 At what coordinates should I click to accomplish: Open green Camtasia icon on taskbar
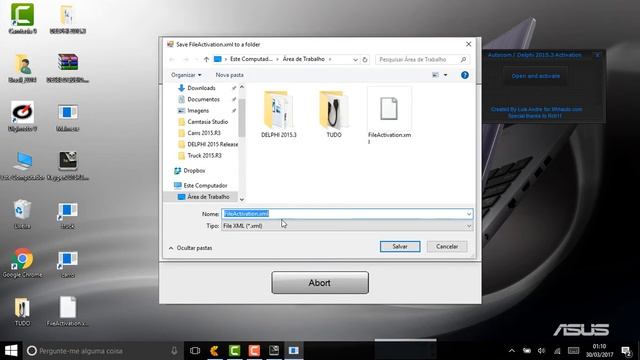234,351
